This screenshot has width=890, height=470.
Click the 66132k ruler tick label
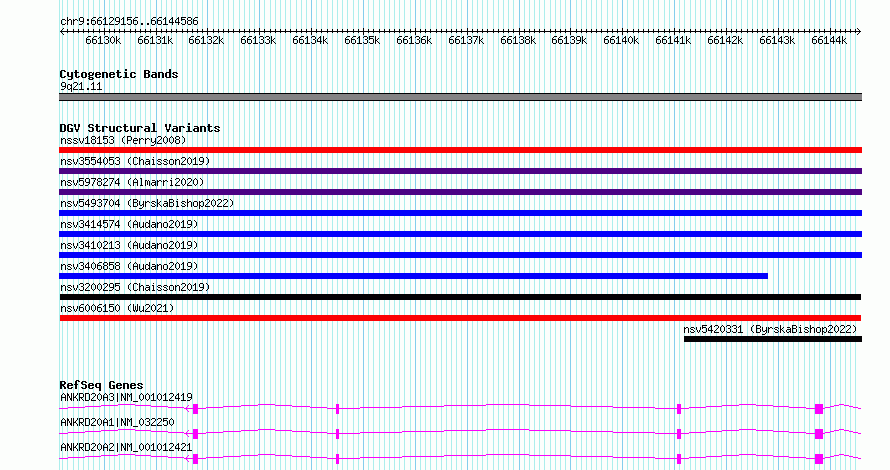[x=206, y=40]
